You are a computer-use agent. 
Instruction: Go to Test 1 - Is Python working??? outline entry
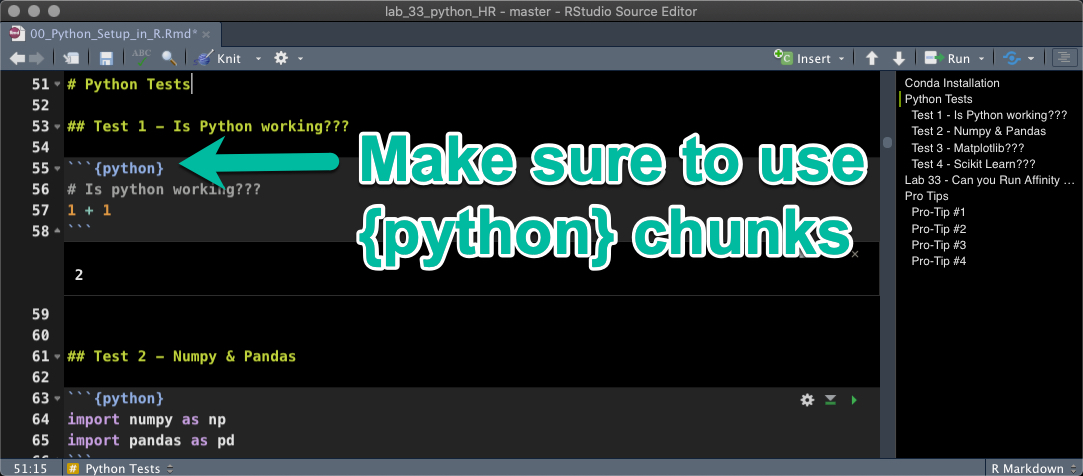(989, 115)
